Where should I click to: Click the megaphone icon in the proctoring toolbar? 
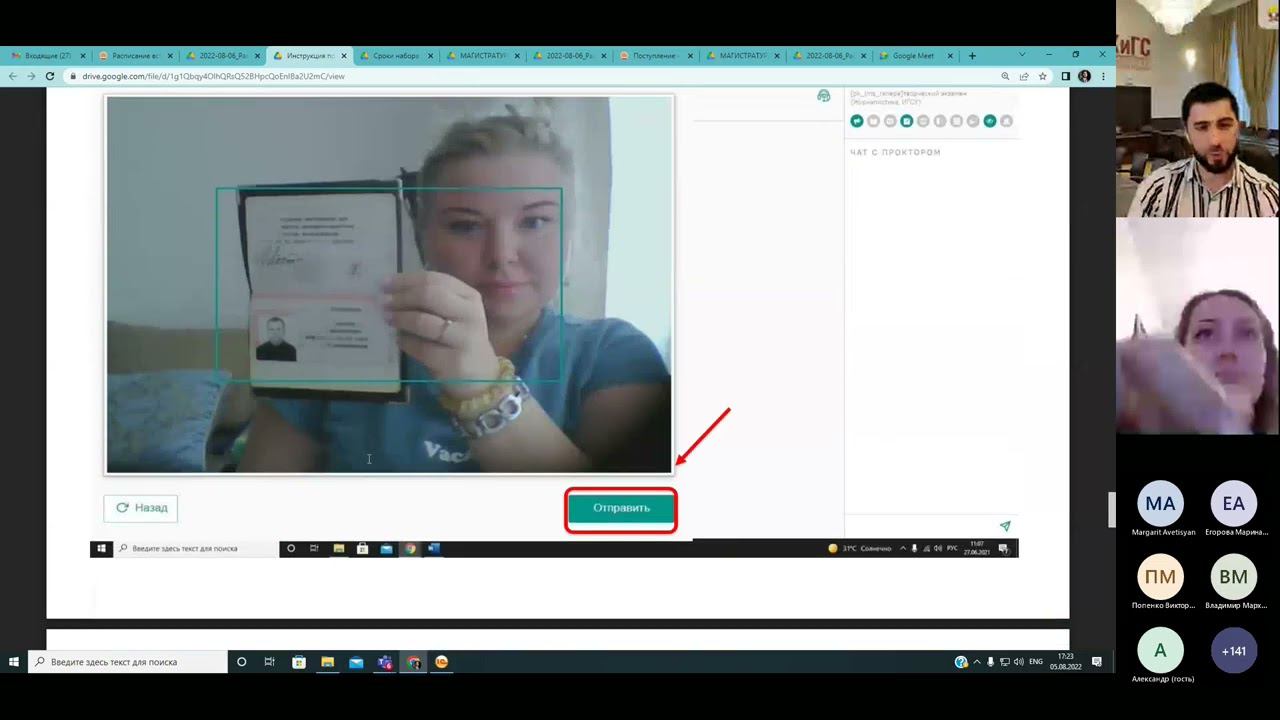pos(857,121)
